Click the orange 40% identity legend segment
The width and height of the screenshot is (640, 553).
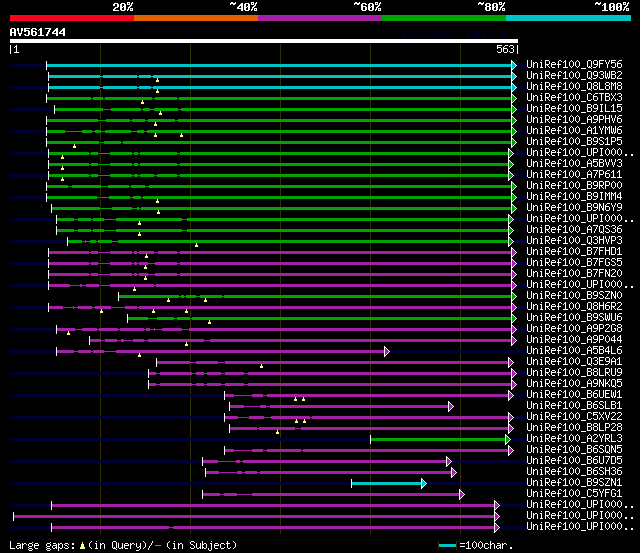196,18
